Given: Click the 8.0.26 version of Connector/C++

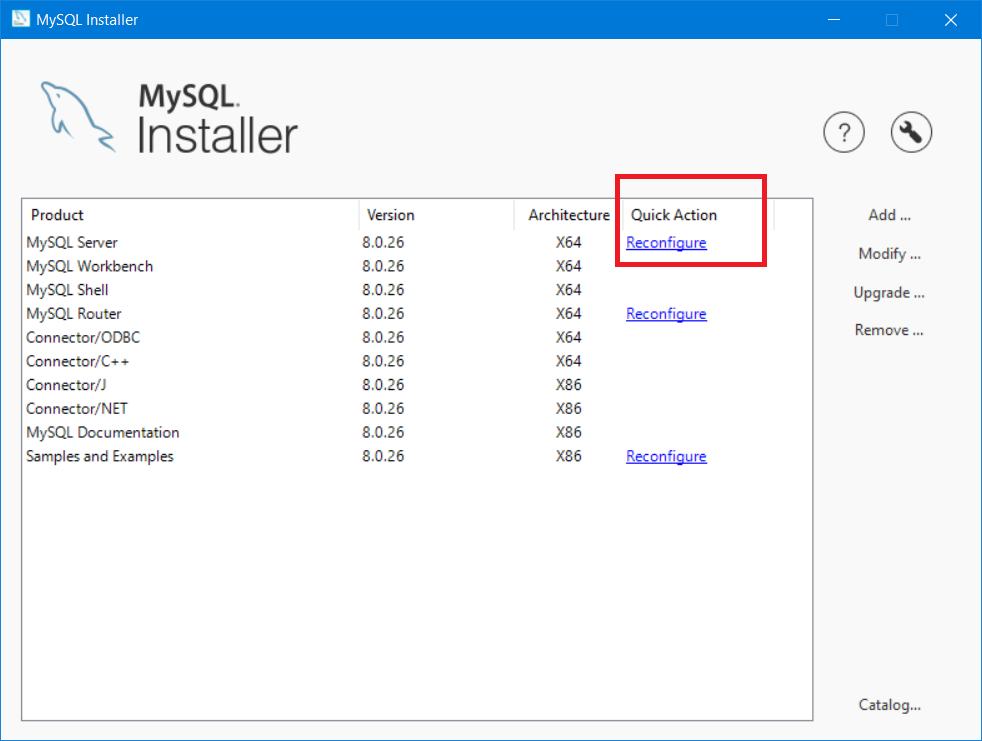Looking at the screenshot, I should pos(383,361).
